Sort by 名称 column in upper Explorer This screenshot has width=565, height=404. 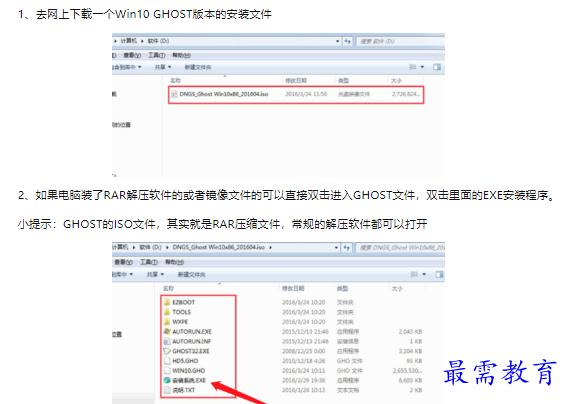click(175, 80)
